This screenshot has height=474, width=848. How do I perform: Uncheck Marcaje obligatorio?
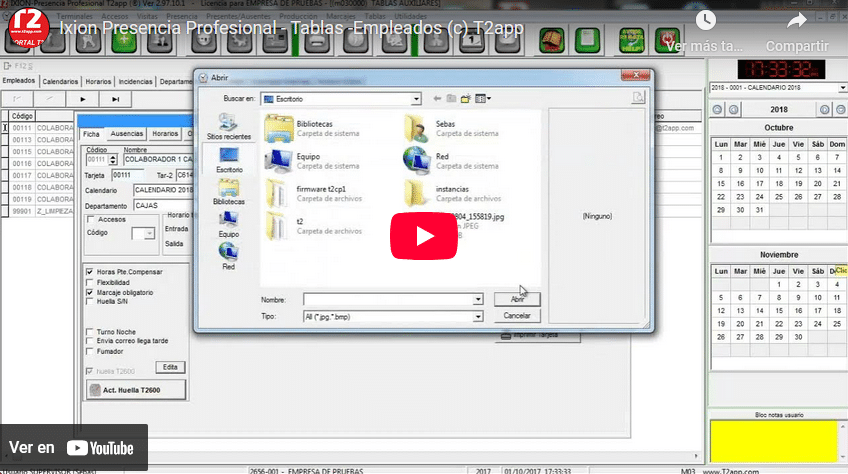[90, 292]
